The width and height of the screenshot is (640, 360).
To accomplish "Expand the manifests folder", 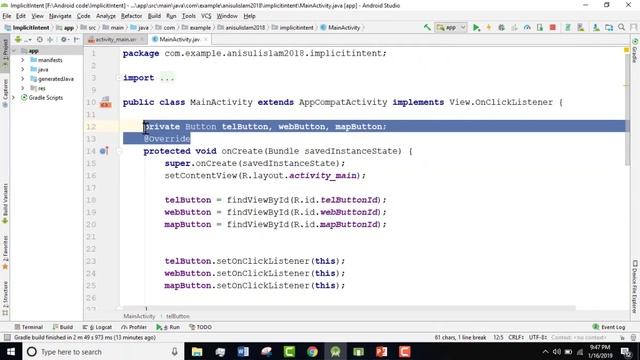I will coord(22,60).
